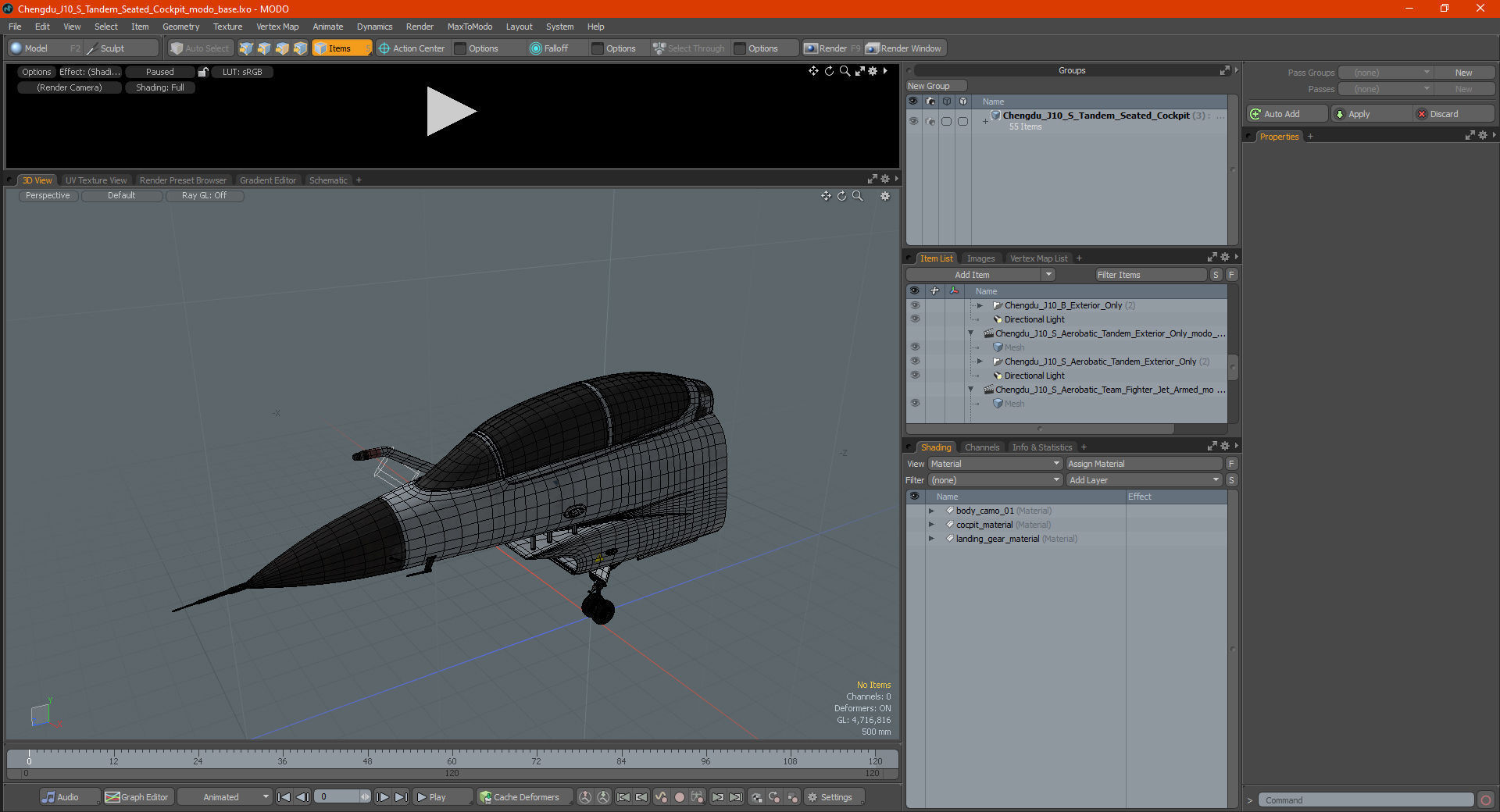Open the Add Item dropdown
1500x812 pixels.
pos(1048,274)
